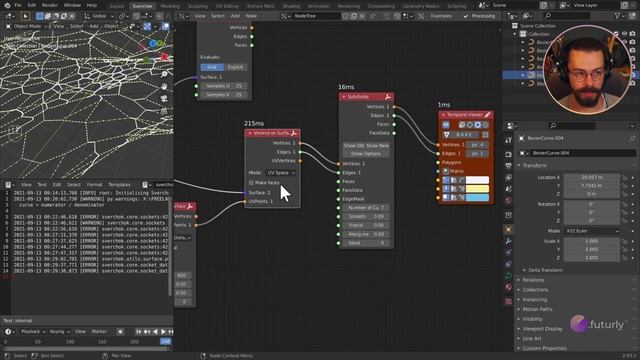Click the Blender logo icon
Image resolution: width=640 pixels, height=360 pixels.
pyautogui.click(x=7, y=5)
